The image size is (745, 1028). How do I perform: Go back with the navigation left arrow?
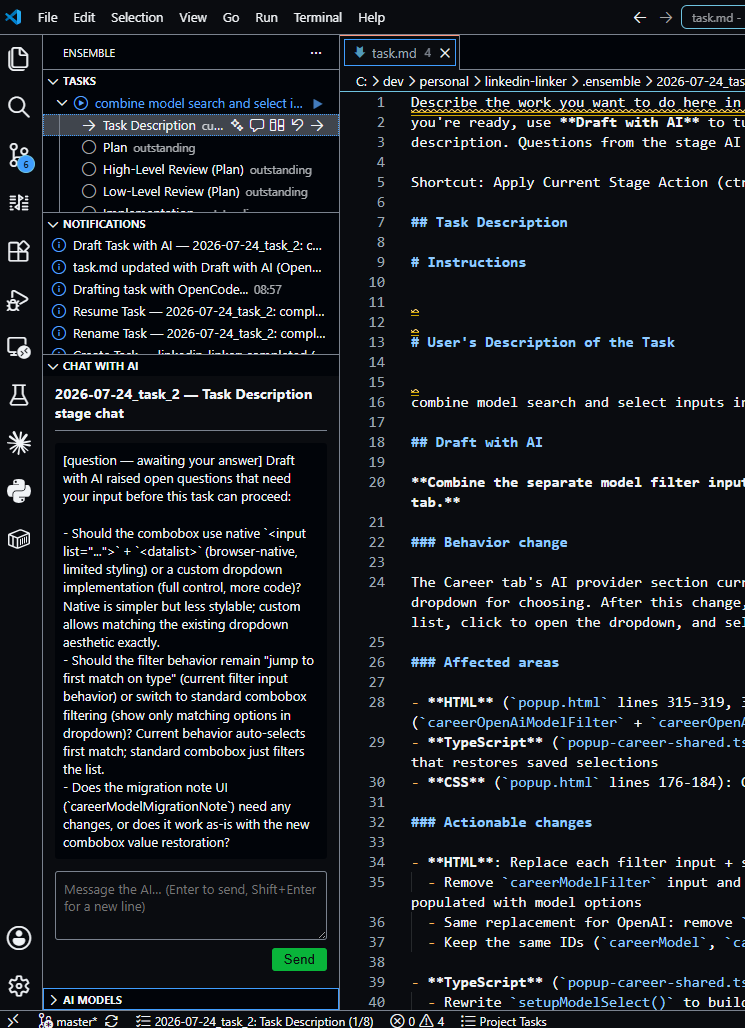point(640,18)
